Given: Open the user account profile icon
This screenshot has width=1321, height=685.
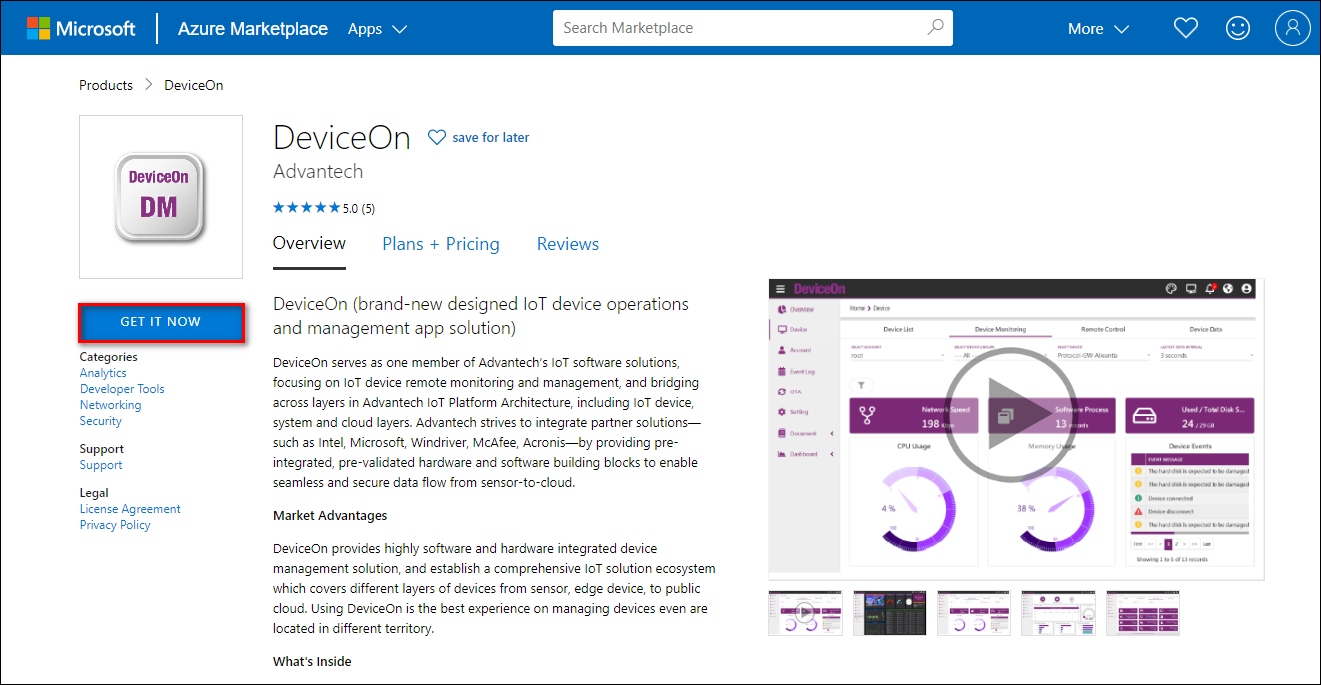Looking at the screenshot, I should coord(1292,29).
